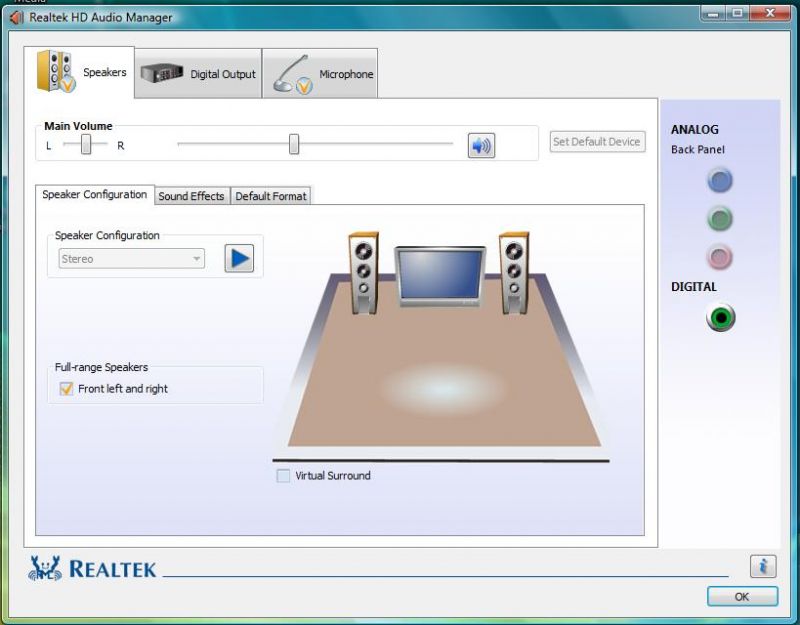Play the speaker configuration test sound
This screenshot has height=625, width=800.
tap(239, 259)
